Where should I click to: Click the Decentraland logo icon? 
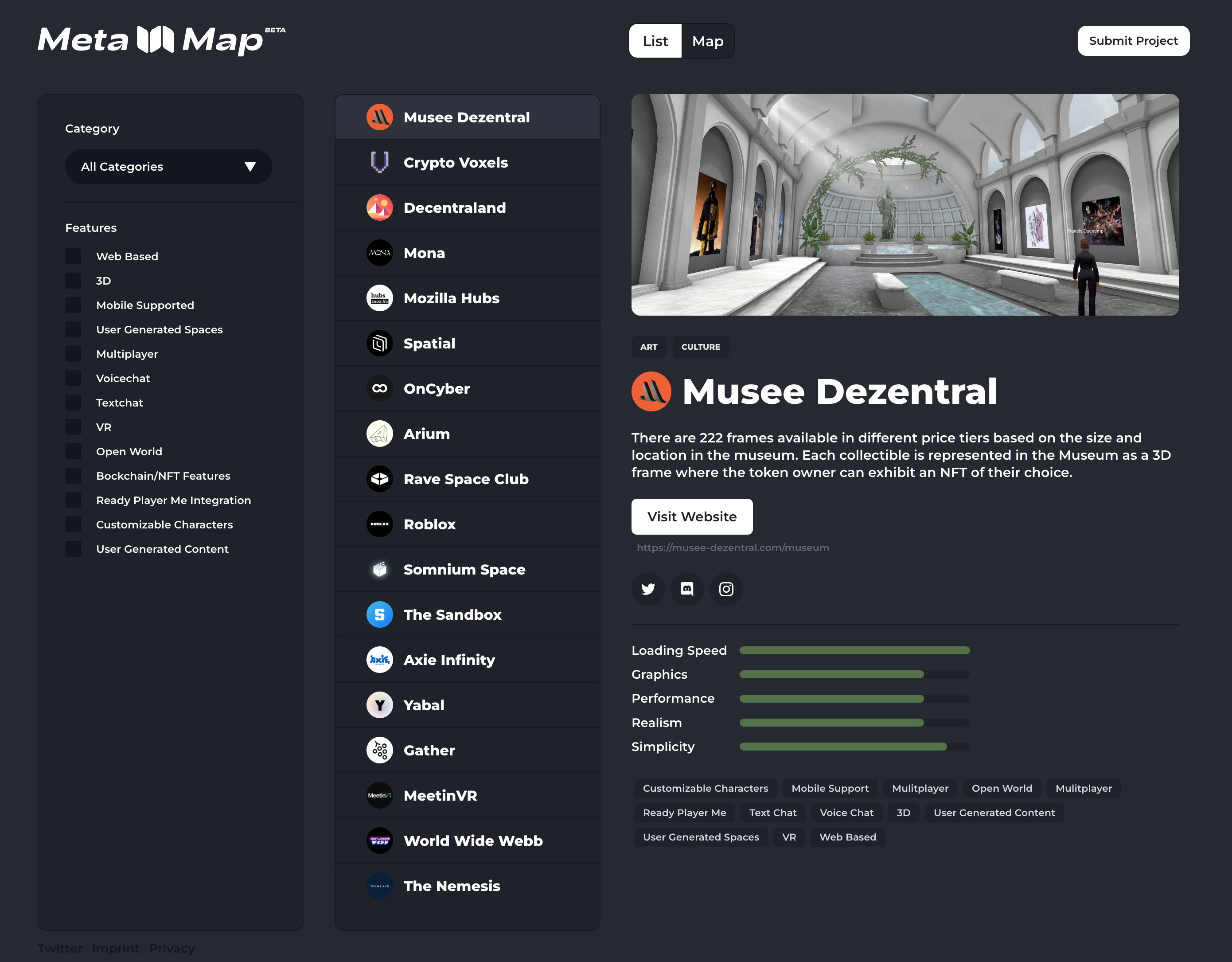tap(380, 207)
